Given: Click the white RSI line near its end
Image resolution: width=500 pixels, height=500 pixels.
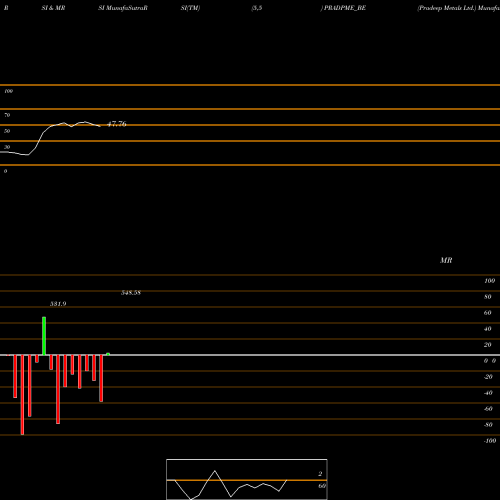Looking at the screenshot, I should 97,125.
